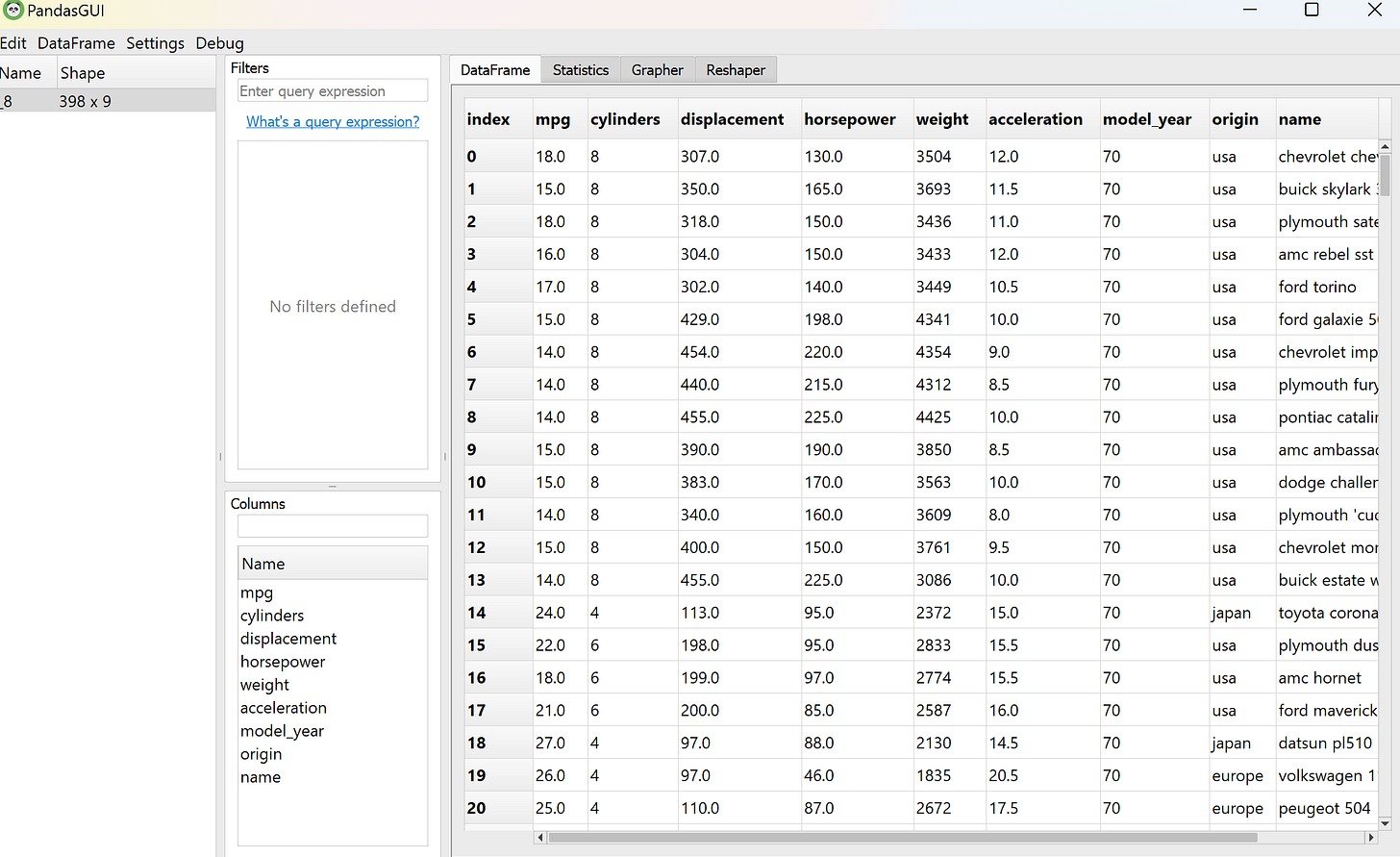Image resolution: width=1400 pixels, height=857 pixels.
Task: Select the mpg column in the Columns list
Action: pyautogui.click(x=256, y=592)
